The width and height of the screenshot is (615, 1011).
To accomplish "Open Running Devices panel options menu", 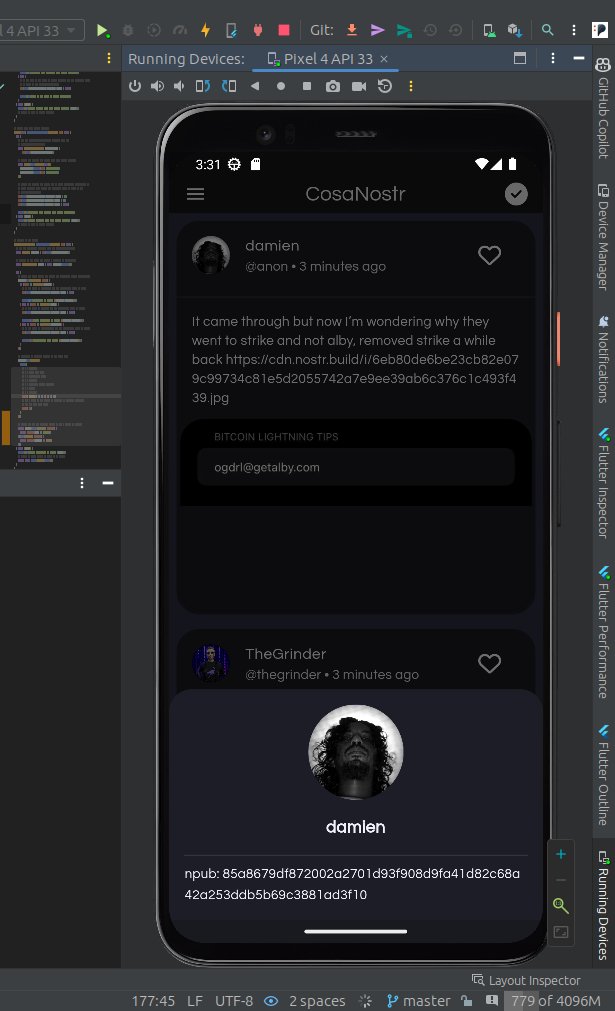I will point(552,59).
